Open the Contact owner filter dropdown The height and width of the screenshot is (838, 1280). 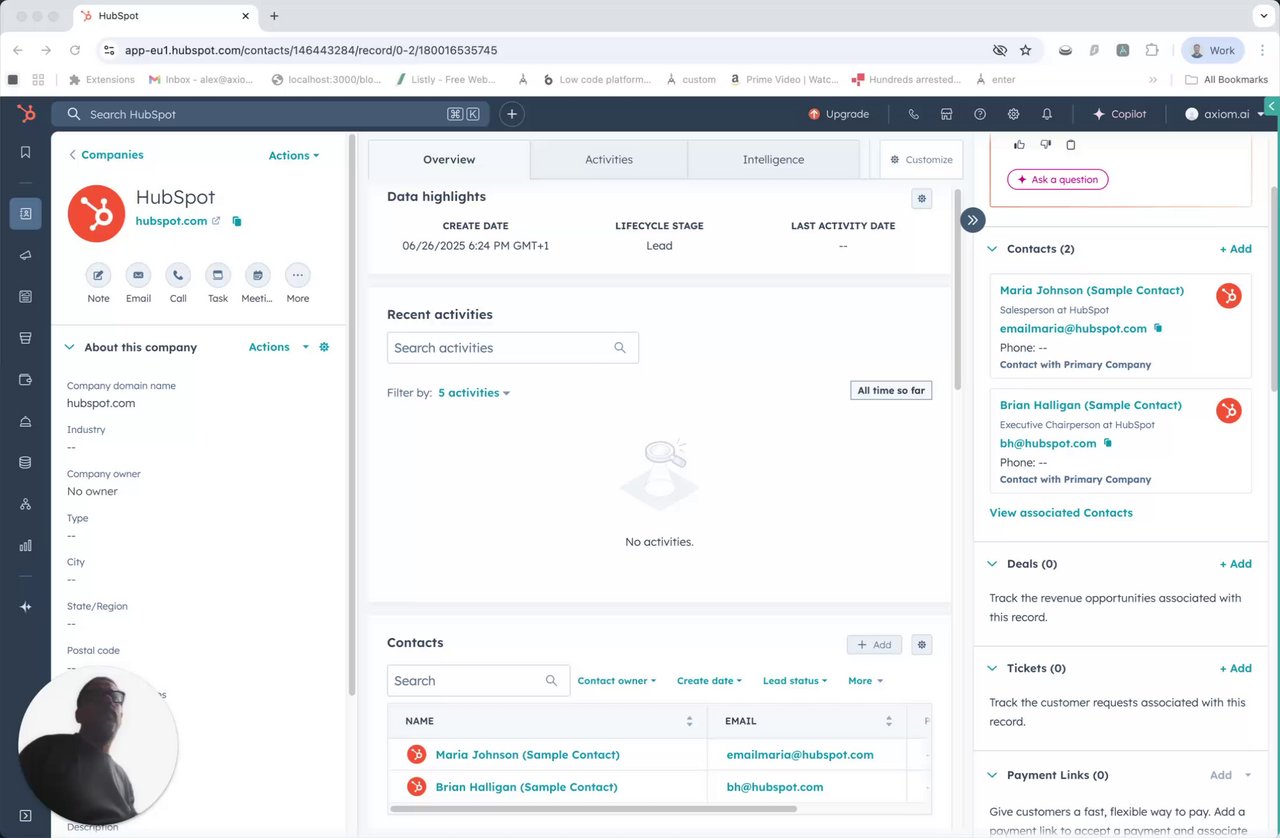tap(617, 681)
